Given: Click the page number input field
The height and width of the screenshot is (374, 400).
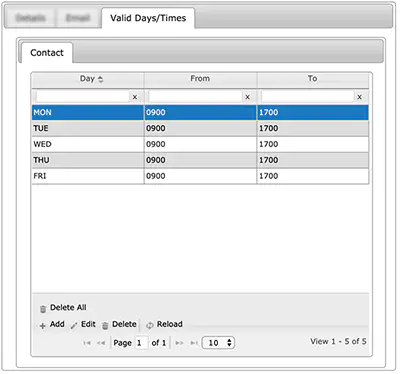Looking at the screenshot, I should (x=141, y=343).
